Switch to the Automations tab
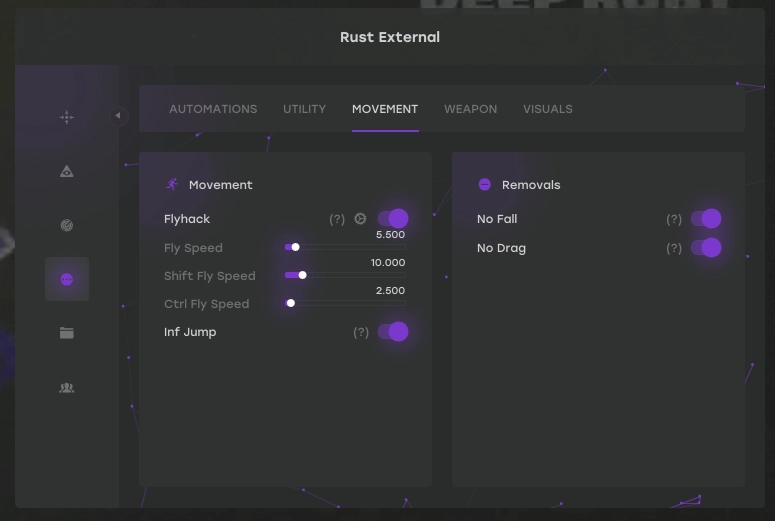This screenshot has height=521, width=775. pos(213,109)
